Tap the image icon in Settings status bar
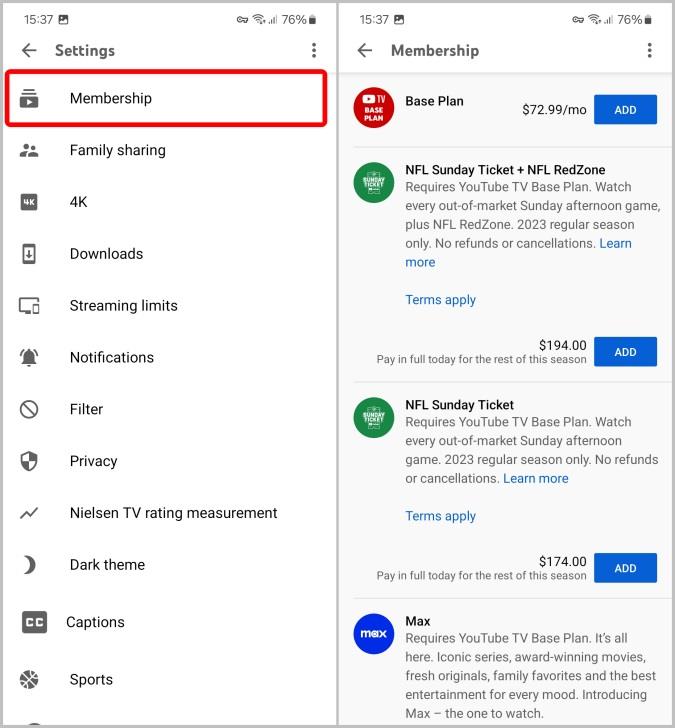Viewport: 675px width, 728px height. coord(64,20)
